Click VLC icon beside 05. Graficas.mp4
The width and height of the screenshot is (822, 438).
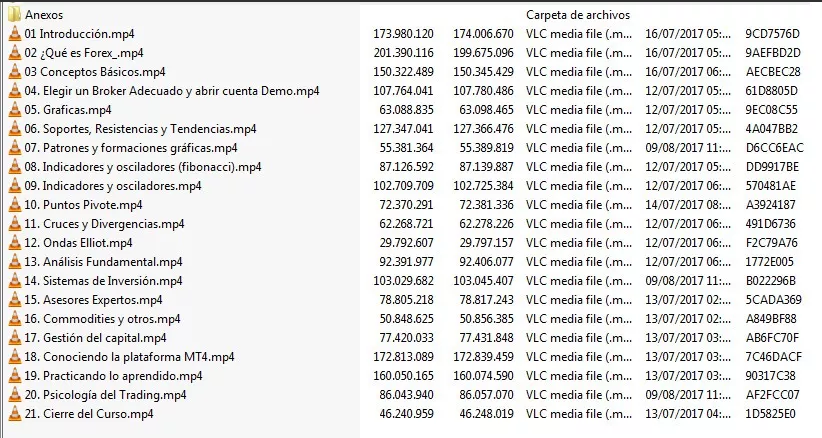[15, 110]
